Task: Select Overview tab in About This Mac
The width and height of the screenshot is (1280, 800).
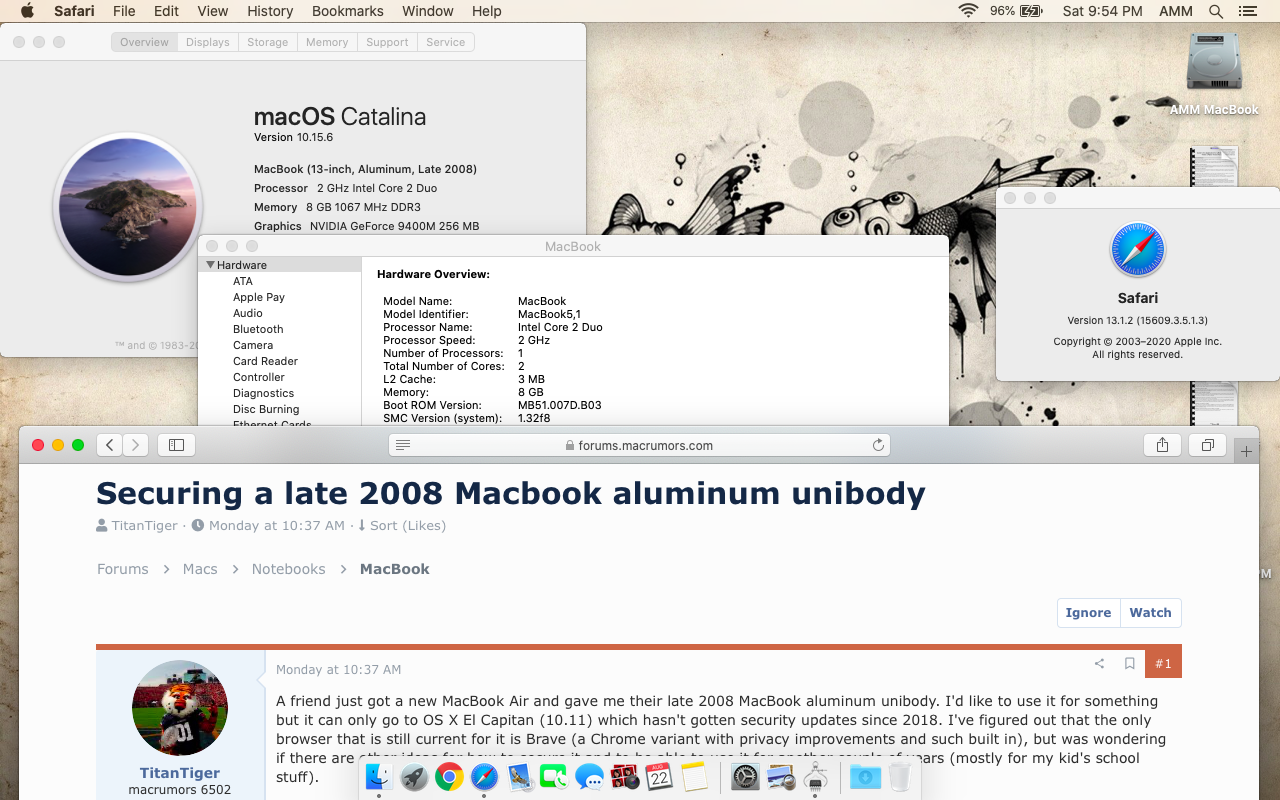Action: tap(144, 42)
